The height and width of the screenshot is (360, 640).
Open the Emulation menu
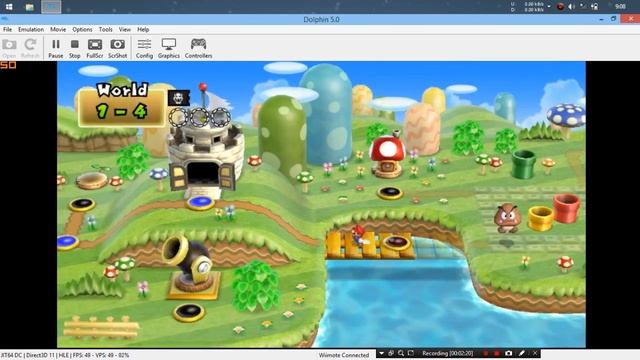pos(31,29)
